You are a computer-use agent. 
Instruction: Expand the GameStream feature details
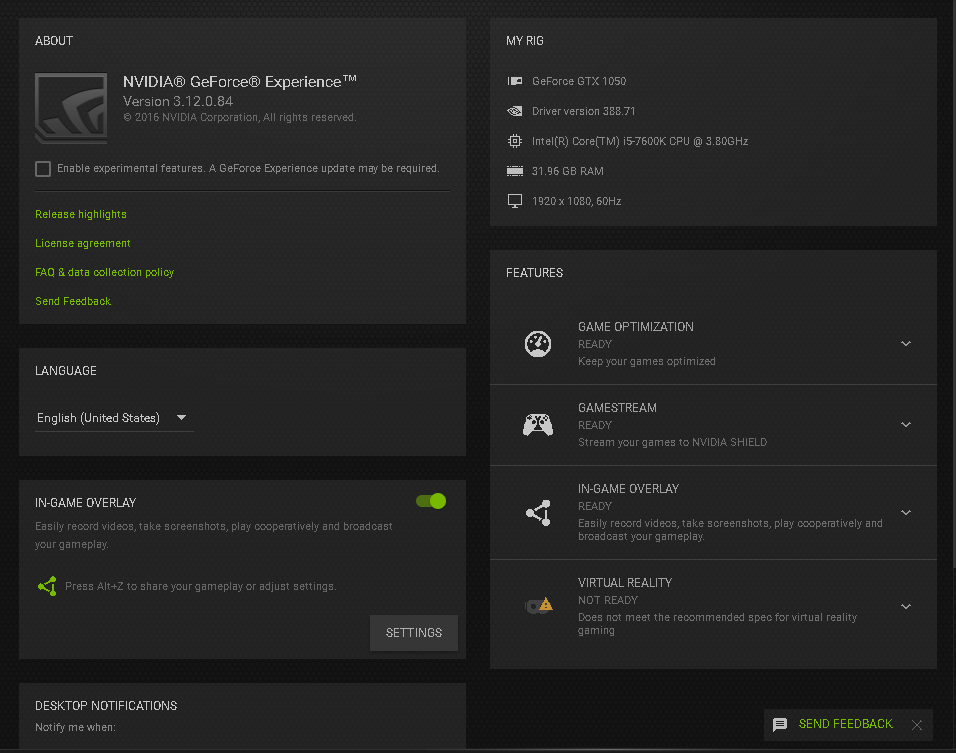[x=906, y=424]
